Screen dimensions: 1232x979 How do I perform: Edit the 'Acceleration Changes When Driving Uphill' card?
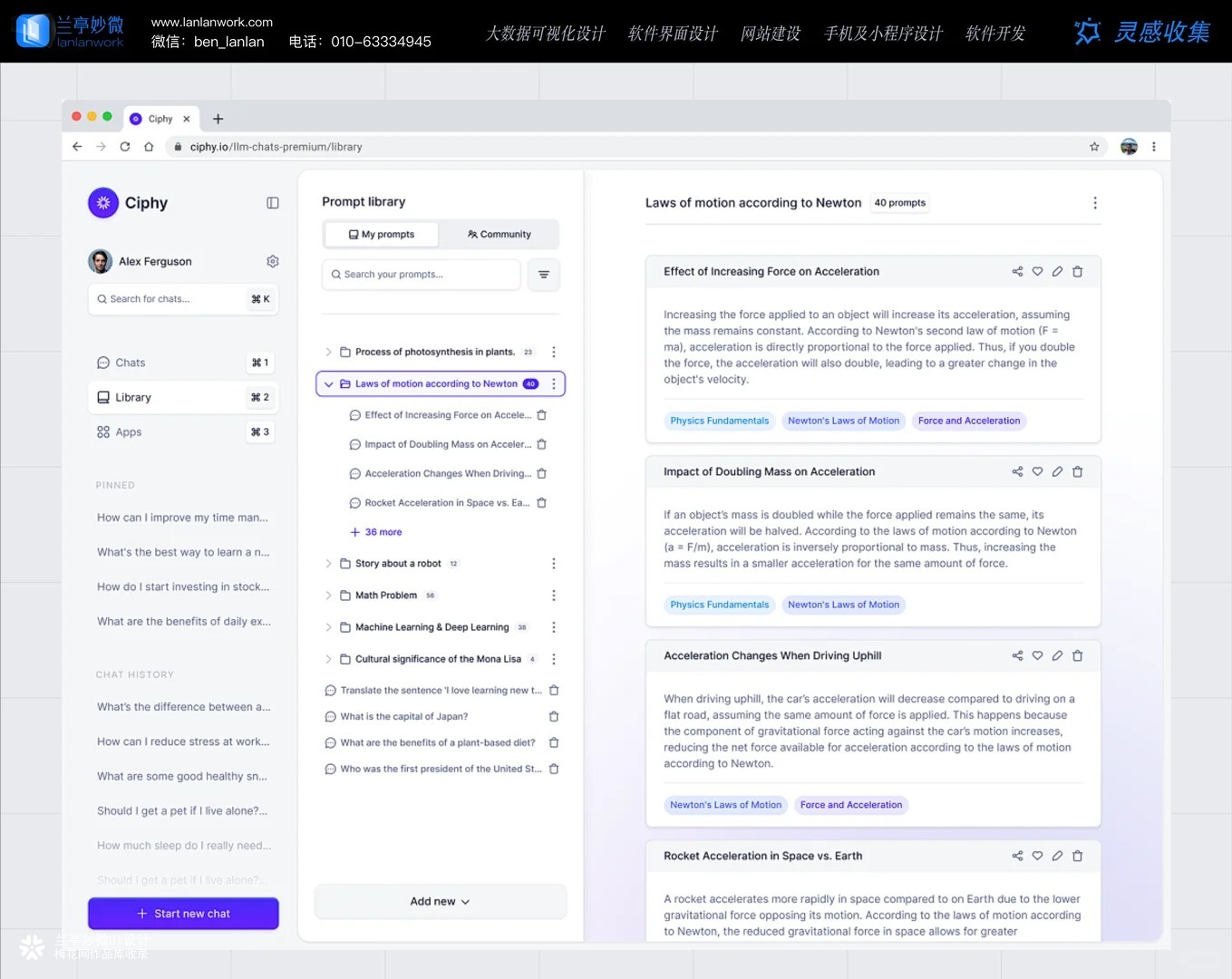pyautogui.click(x=1057, y=655)
